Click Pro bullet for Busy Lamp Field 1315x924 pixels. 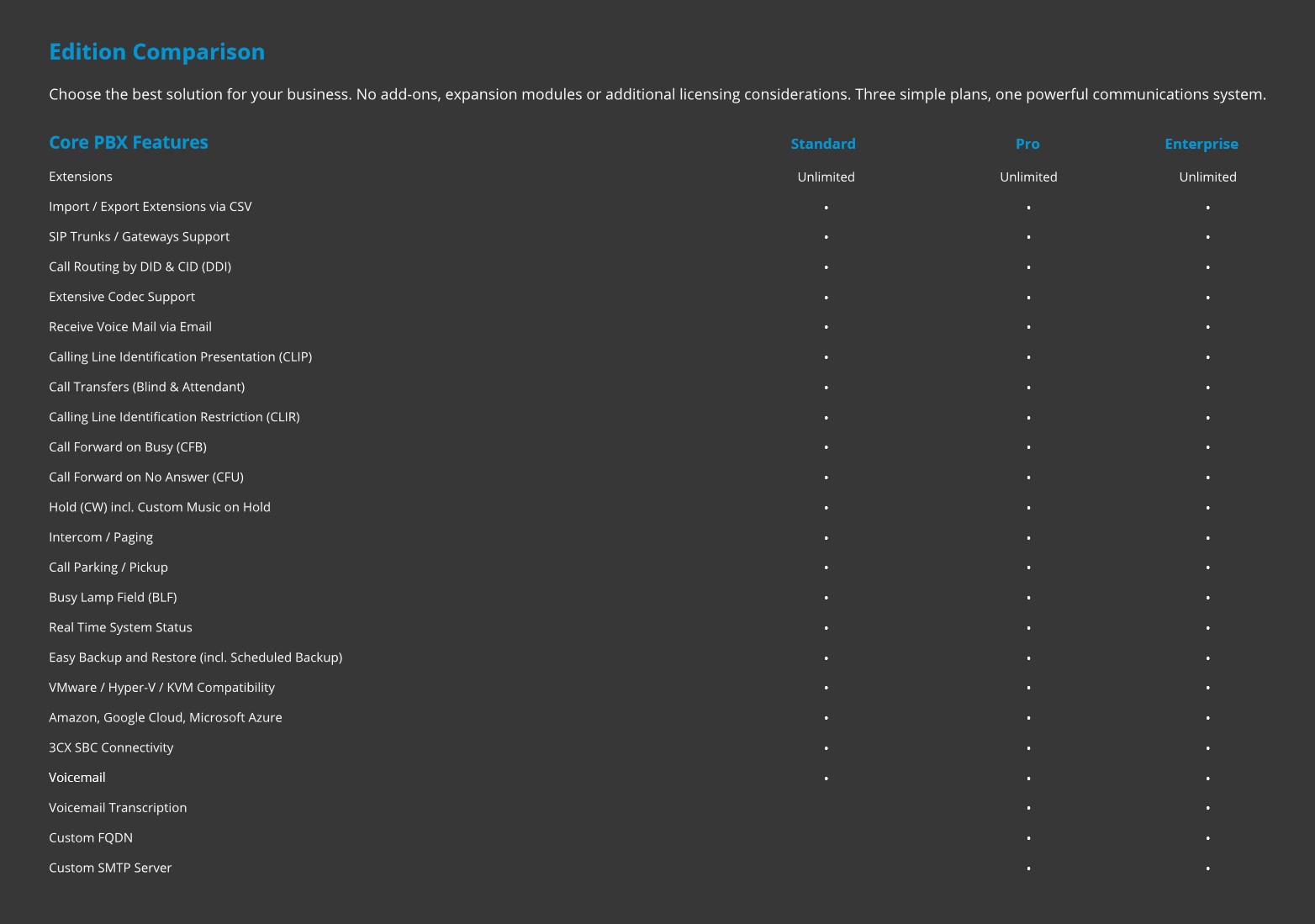pyautogui.click(x=1028, y=598)
